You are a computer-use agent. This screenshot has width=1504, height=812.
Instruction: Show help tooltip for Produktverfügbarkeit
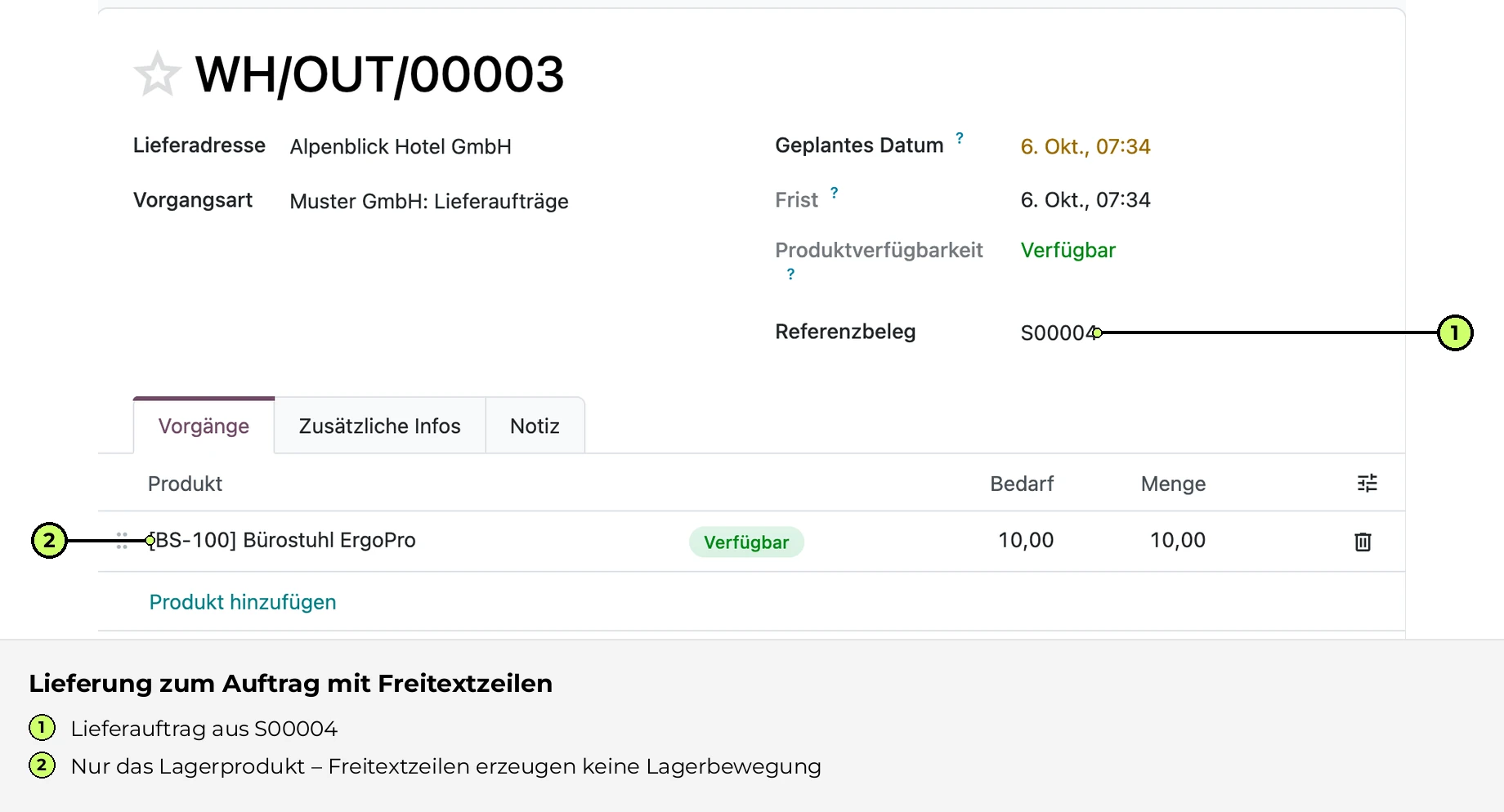(790, 274)
